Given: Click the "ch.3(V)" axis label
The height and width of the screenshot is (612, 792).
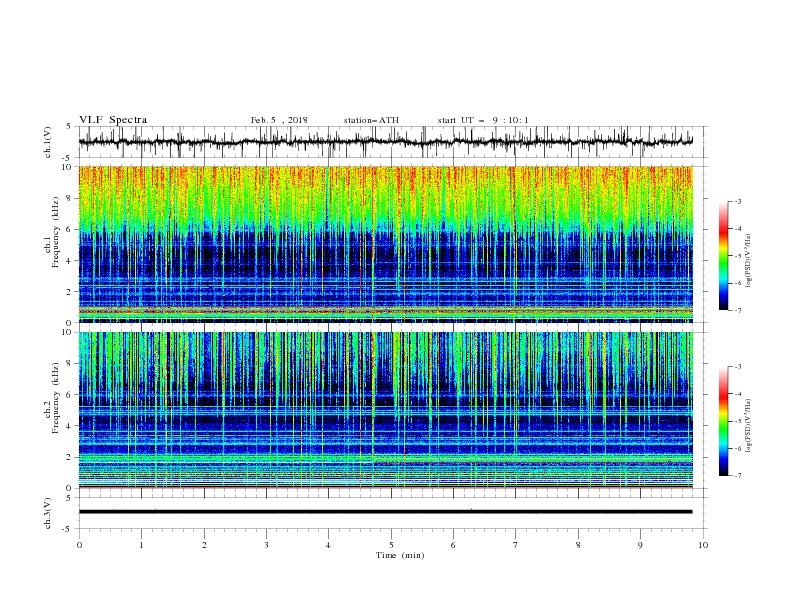Looking at the screenshot, I should click(48, 513).
